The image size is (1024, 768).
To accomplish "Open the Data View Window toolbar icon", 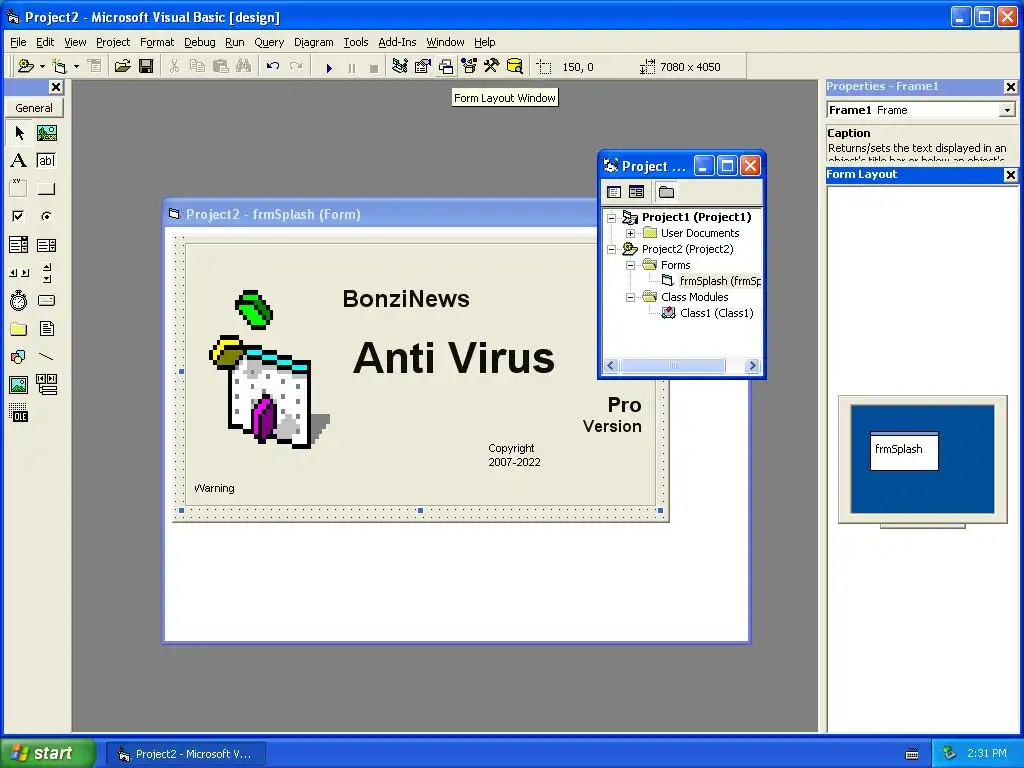I will pos(515,66).
